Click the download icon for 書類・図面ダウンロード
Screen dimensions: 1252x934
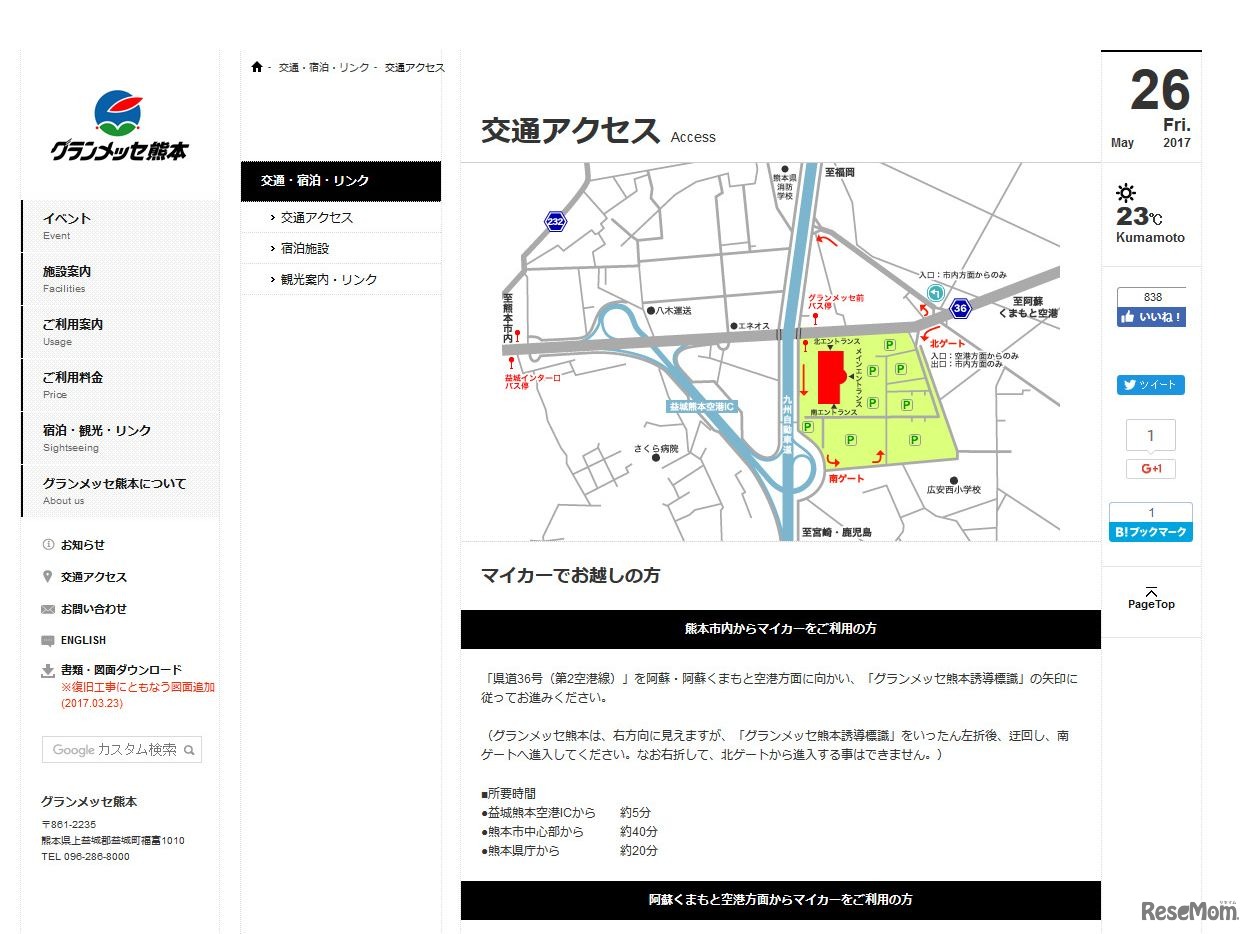point(49,670)
